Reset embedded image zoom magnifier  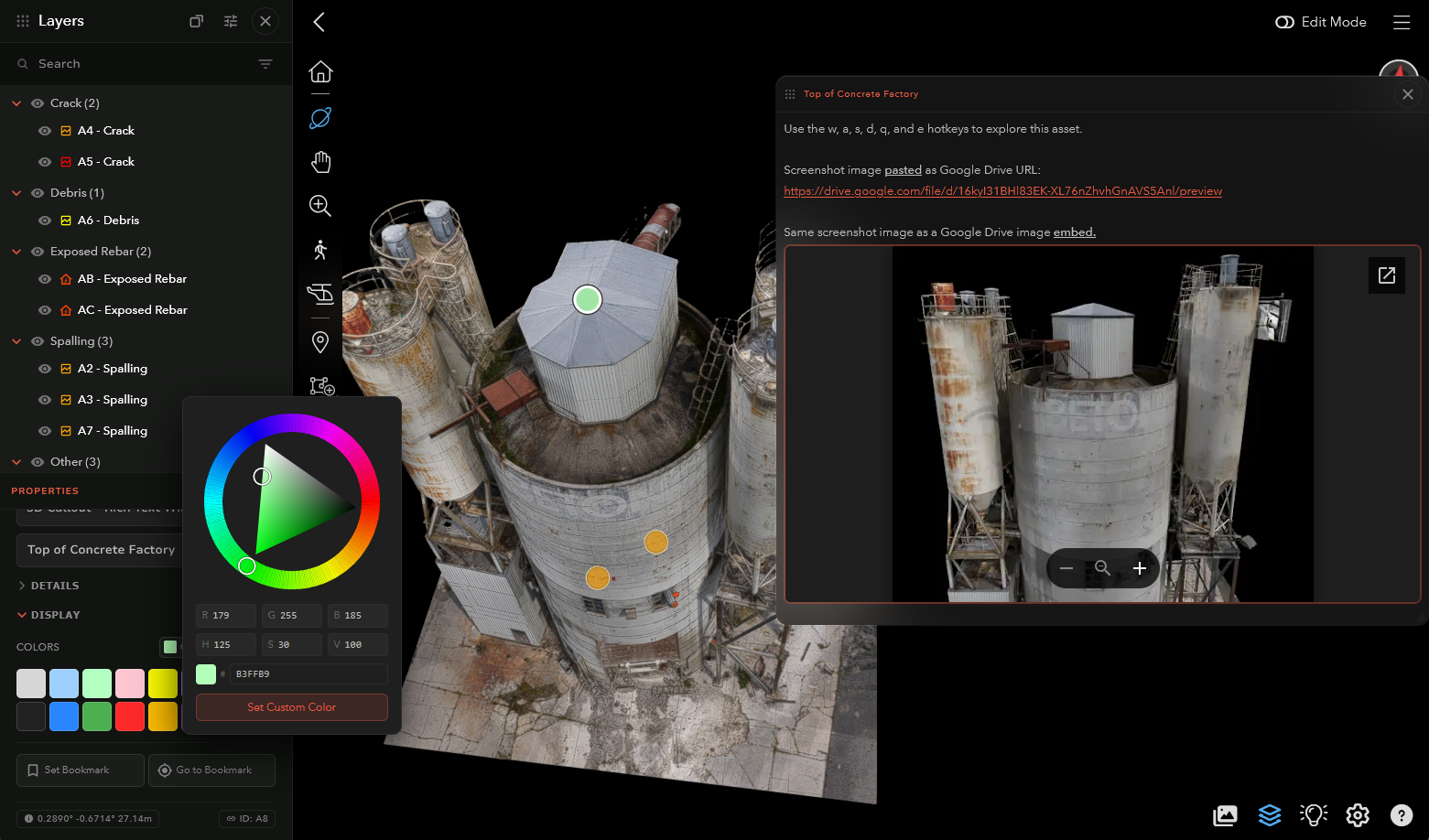coord(1103,568)
